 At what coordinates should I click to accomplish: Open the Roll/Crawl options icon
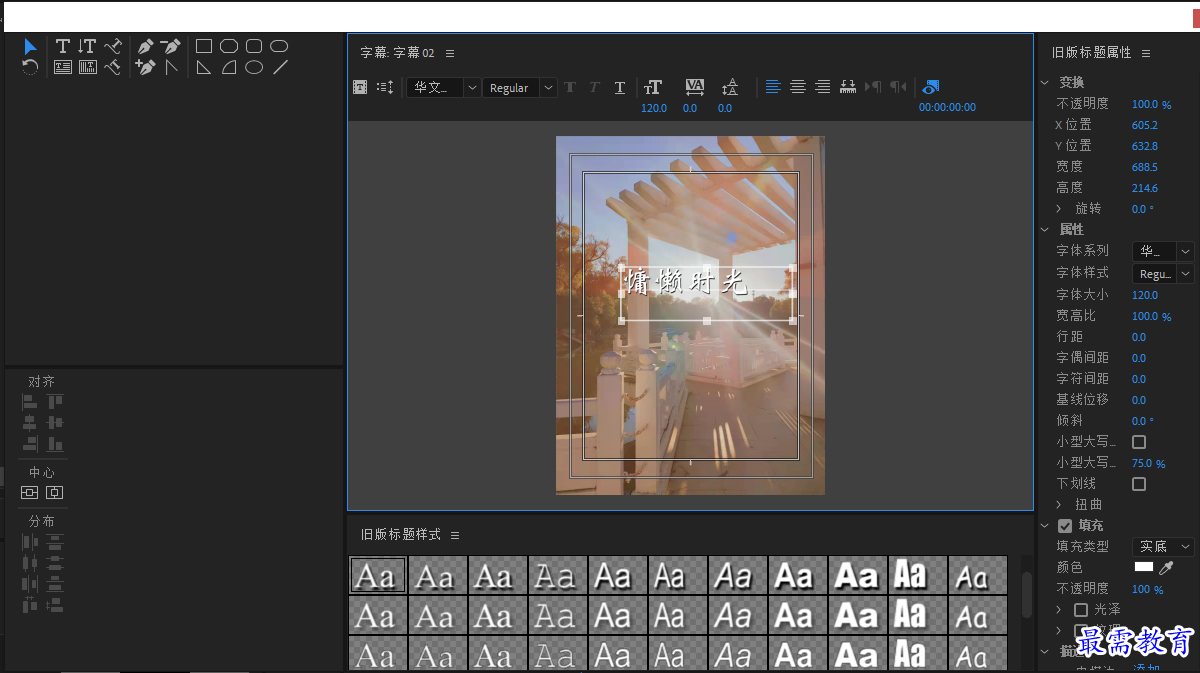pyautogui.click(x=385, y=88)
